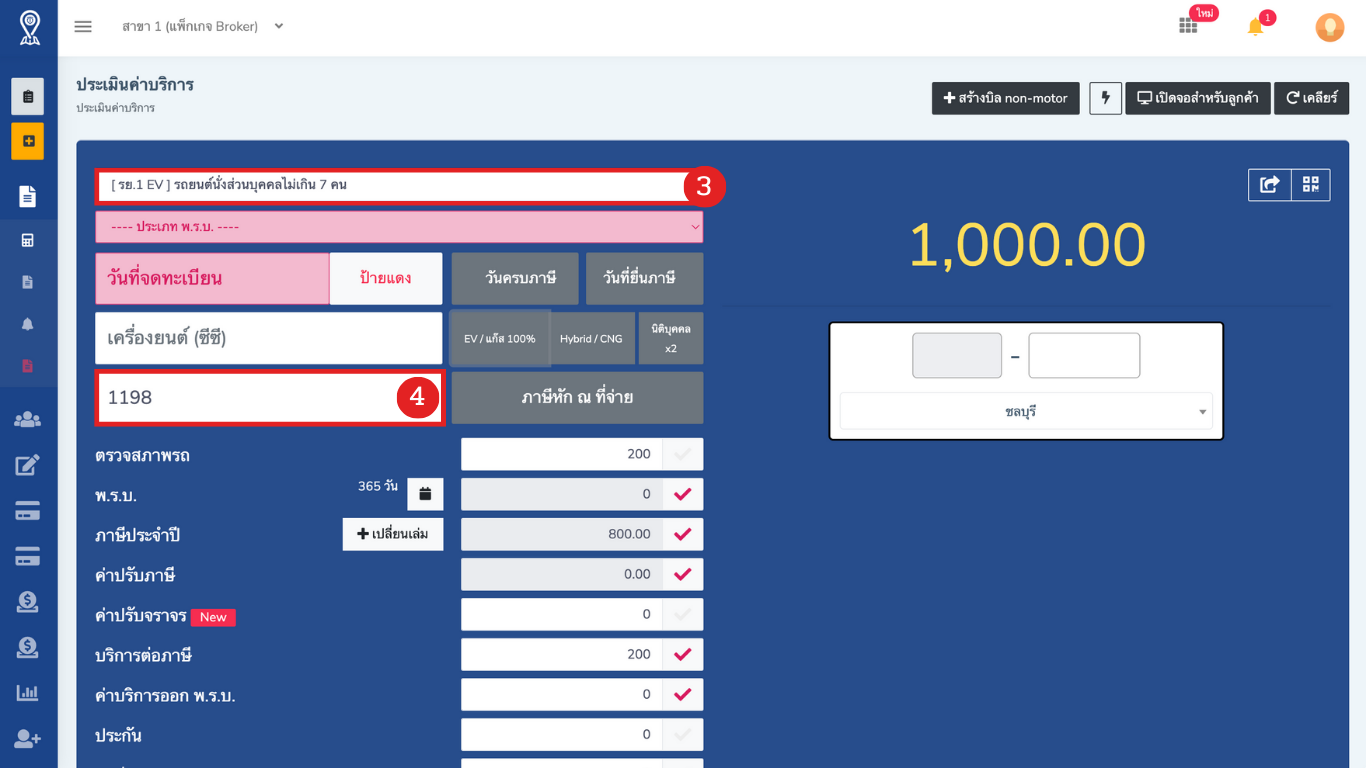Toggle the Hybrid / CNG option

click(x=591, y=338)
